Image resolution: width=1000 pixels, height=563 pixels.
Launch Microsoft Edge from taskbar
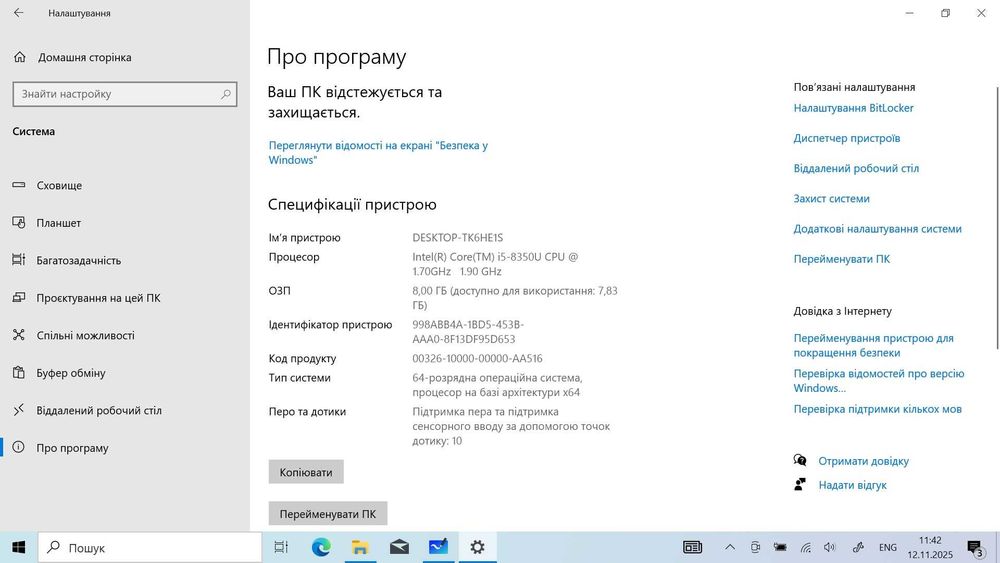(x=321, y=547)
